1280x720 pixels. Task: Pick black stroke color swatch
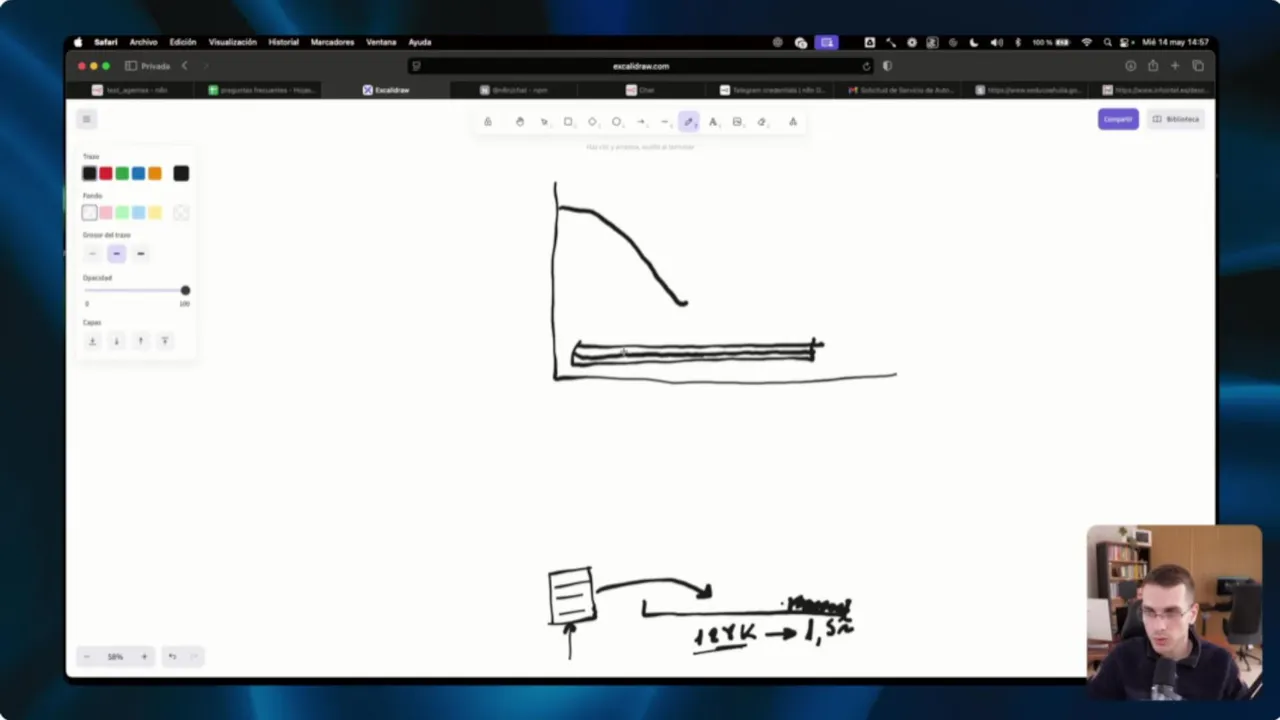(x=89, y=174)
